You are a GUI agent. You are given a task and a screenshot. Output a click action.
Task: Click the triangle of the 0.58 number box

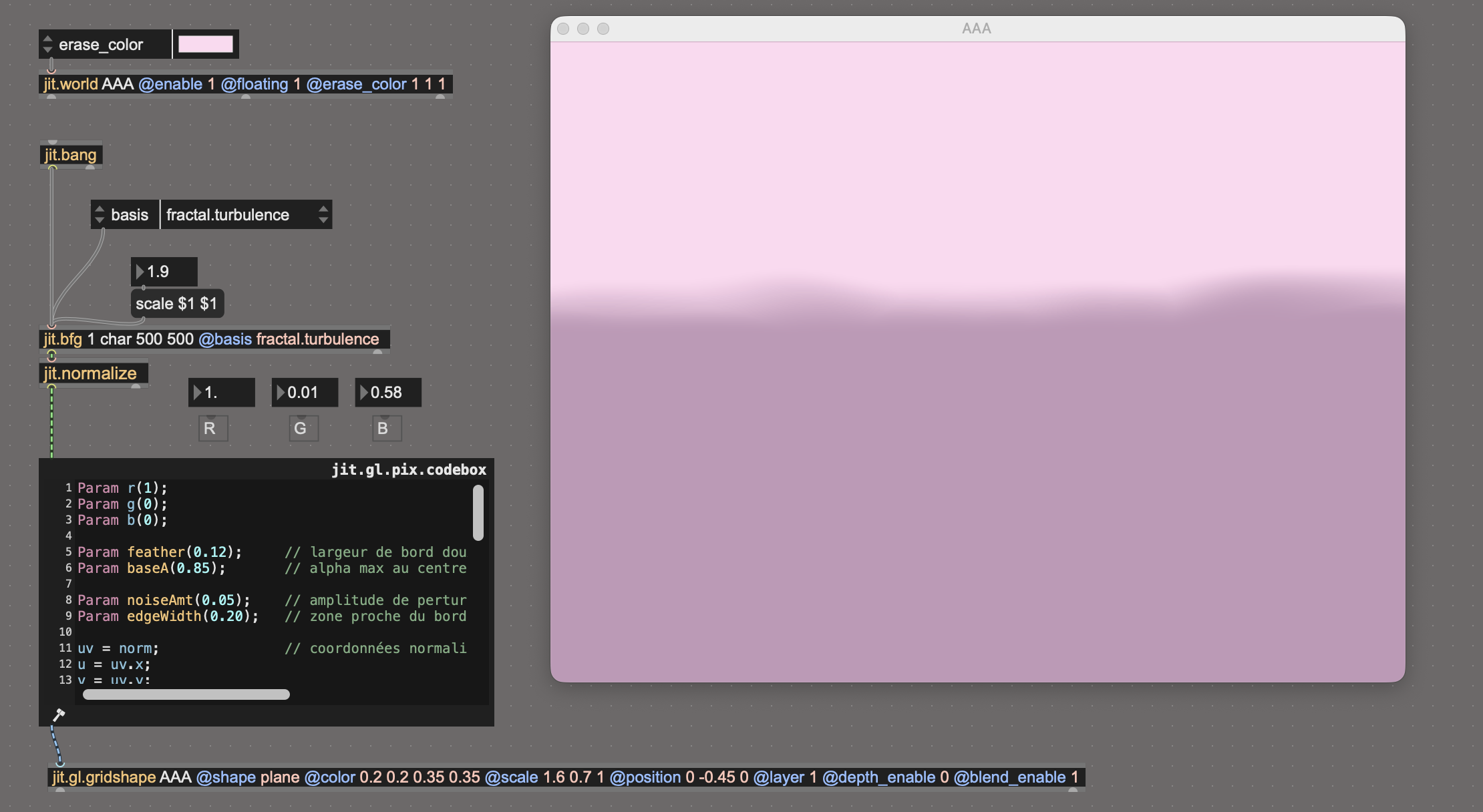pyautogui.click(x=364, y=393)
